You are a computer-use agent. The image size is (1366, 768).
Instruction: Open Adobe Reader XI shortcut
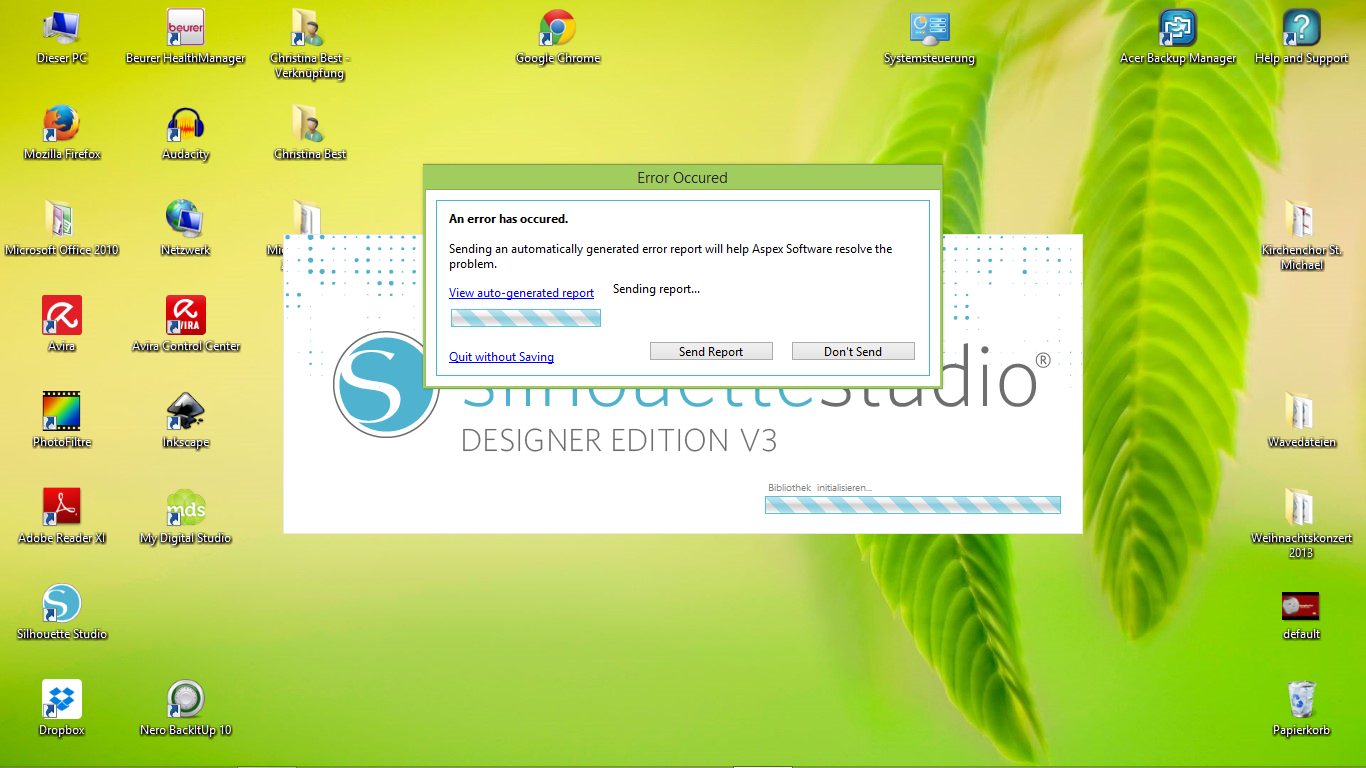pyautogui.click(x=62, y=517)
